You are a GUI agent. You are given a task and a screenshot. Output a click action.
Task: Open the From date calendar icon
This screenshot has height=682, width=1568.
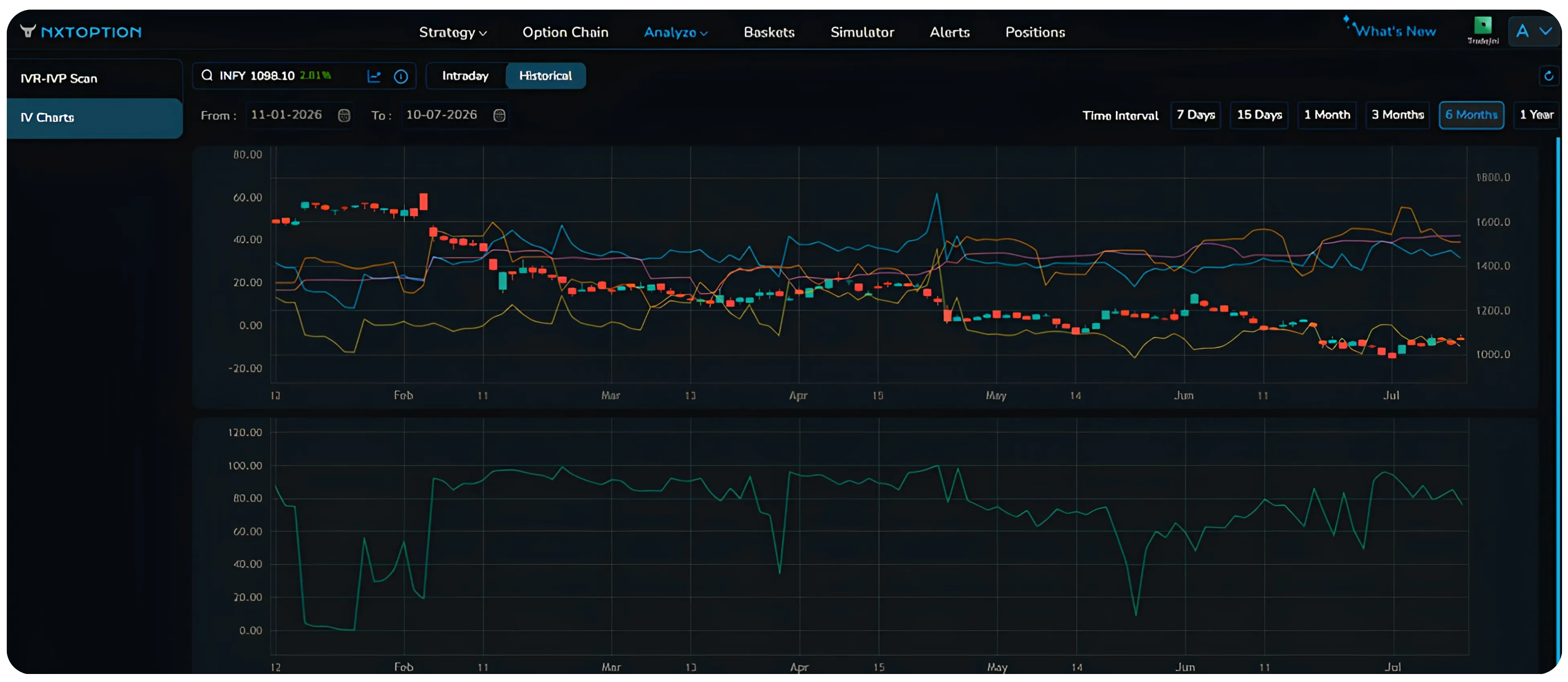(344, 115)
